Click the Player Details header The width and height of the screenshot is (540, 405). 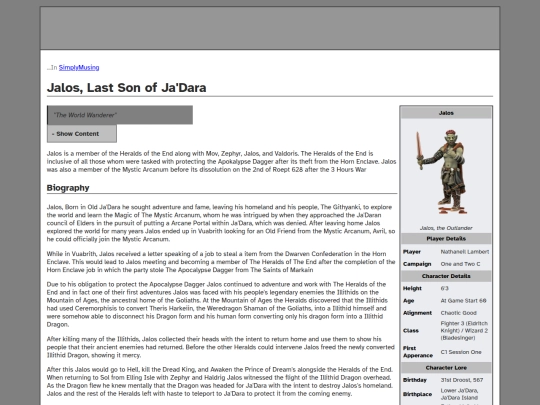click(x=446, y=239)
